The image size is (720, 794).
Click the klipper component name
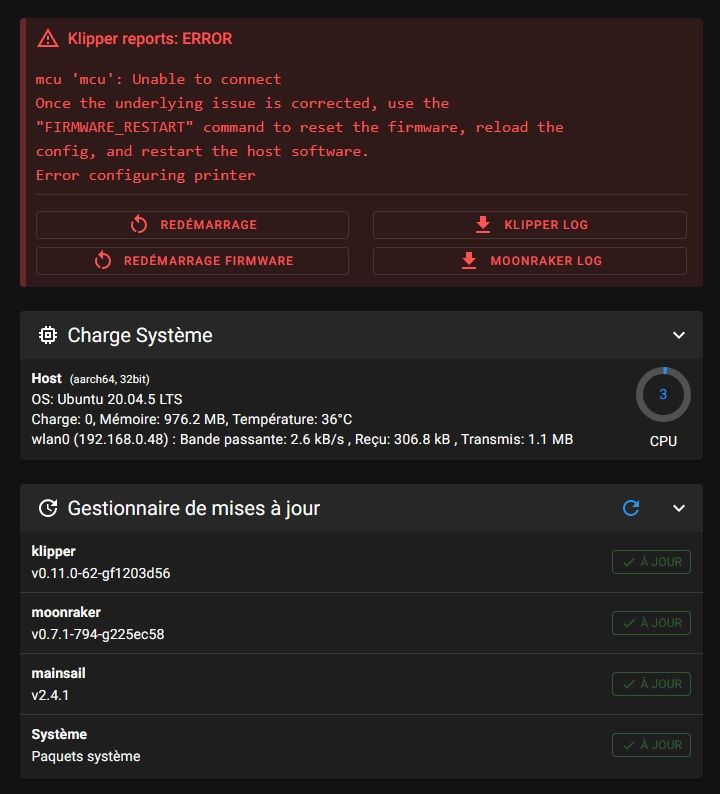(54, 551)
